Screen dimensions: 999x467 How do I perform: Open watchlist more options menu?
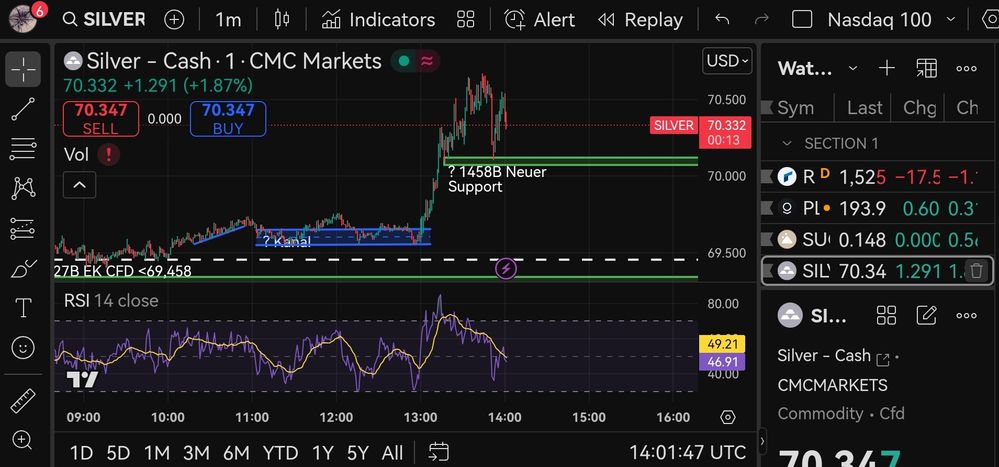(x=967, y=68)
